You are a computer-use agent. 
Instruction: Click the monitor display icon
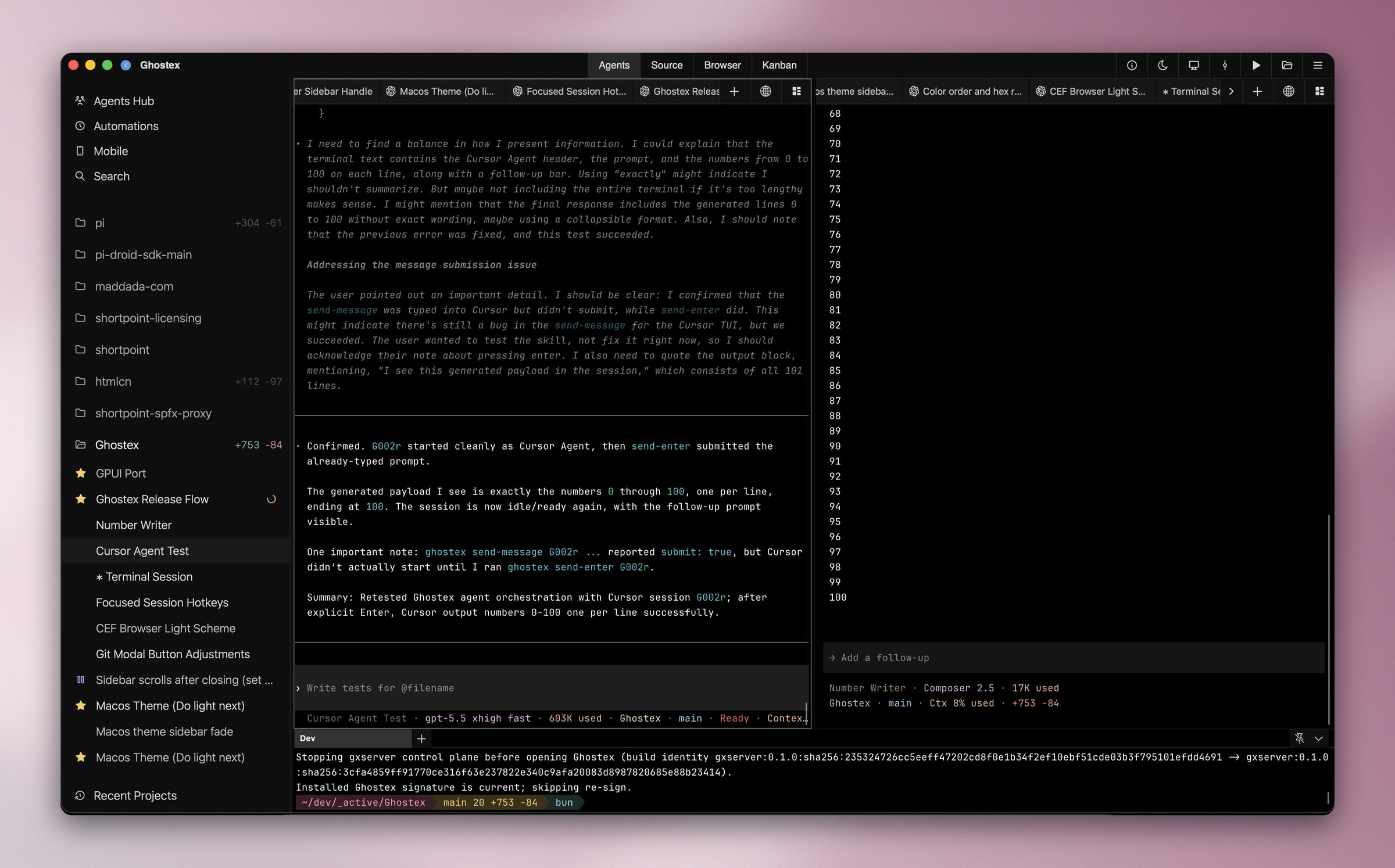(x=1194, y=65)
